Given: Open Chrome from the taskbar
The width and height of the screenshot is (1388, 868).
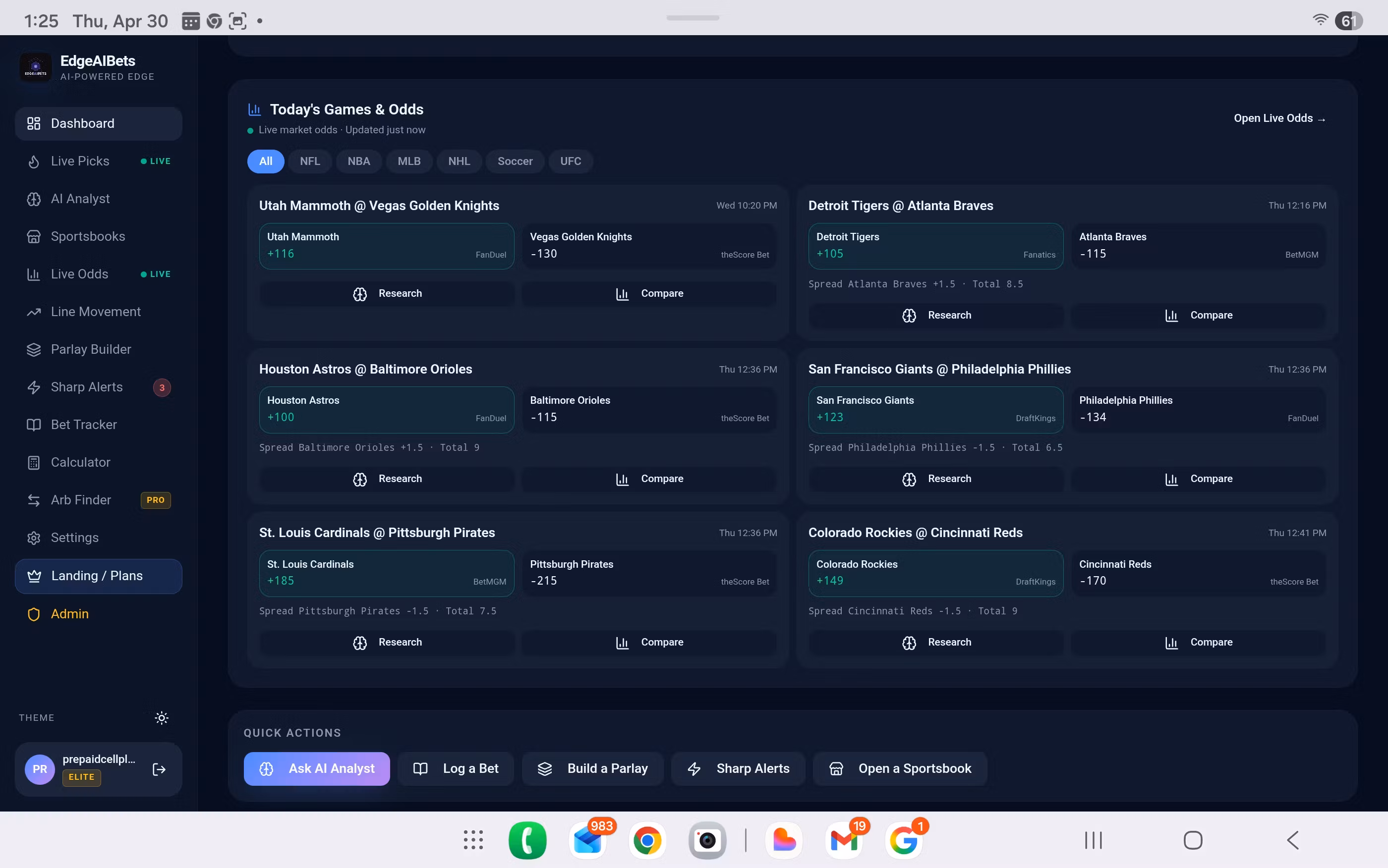Looking at the screenshot, I should 647,840.
